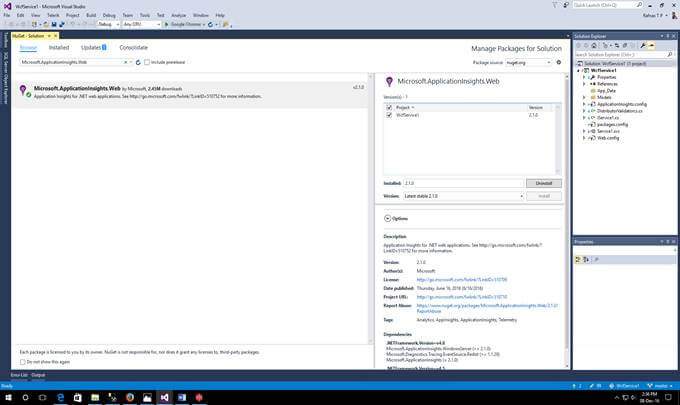This screenshot has width=680, height=405.
Task: Click the Save icon in the toolbar
Action: coord(54,25)
